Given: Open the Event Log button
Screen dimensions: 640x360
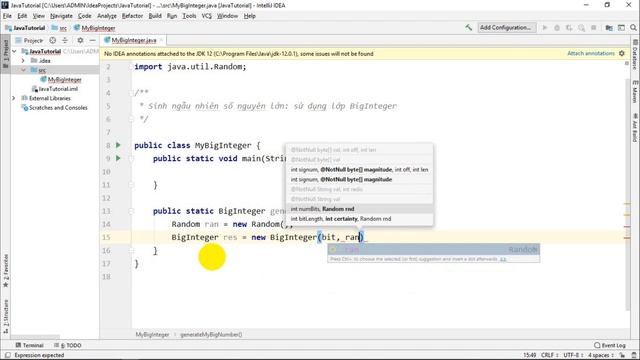Looking at the screenshot, I should [610, 345].
